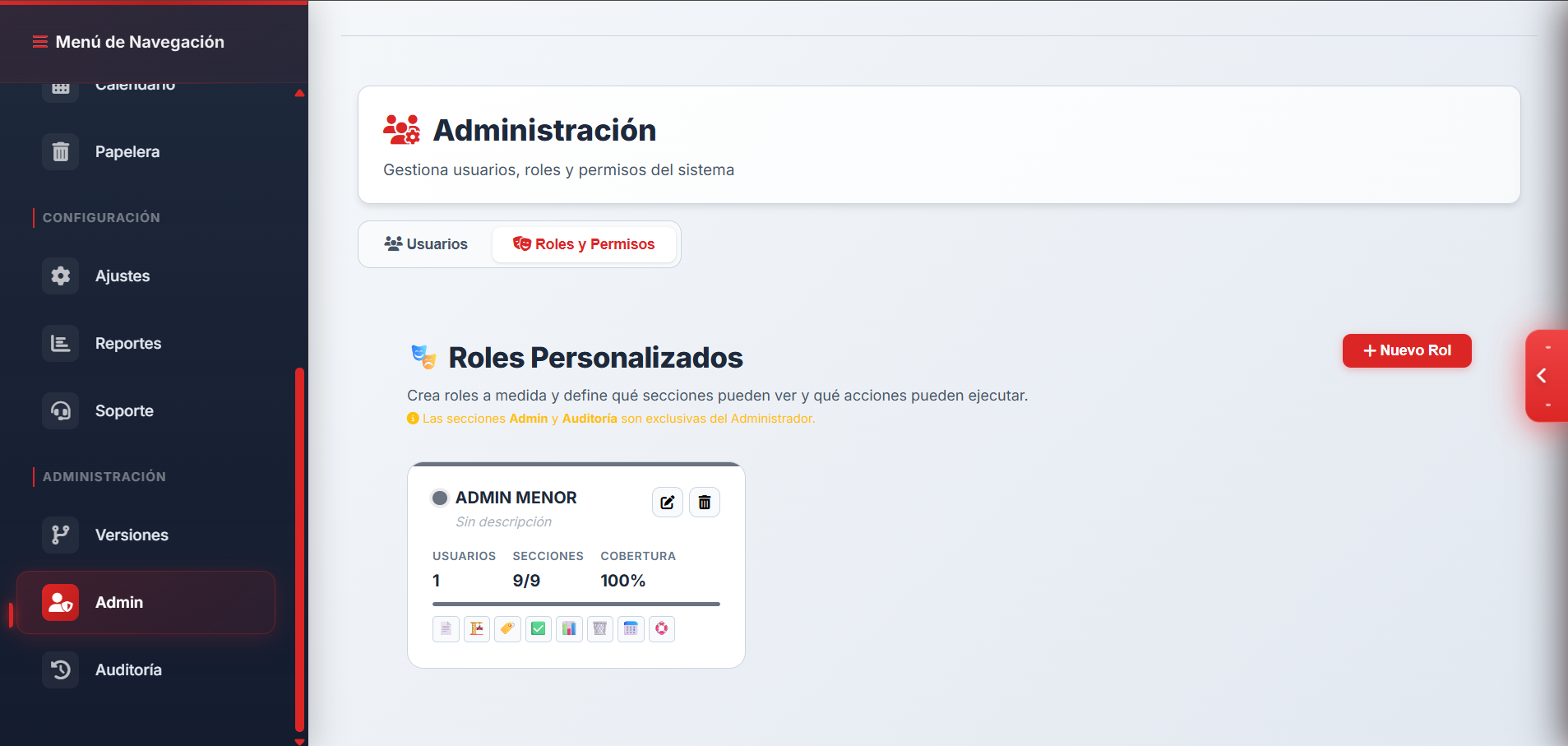Click the ADMINISTRACIÓN sidebar section heading
This screenshot has width=1568, height=746.
[104, 477]
